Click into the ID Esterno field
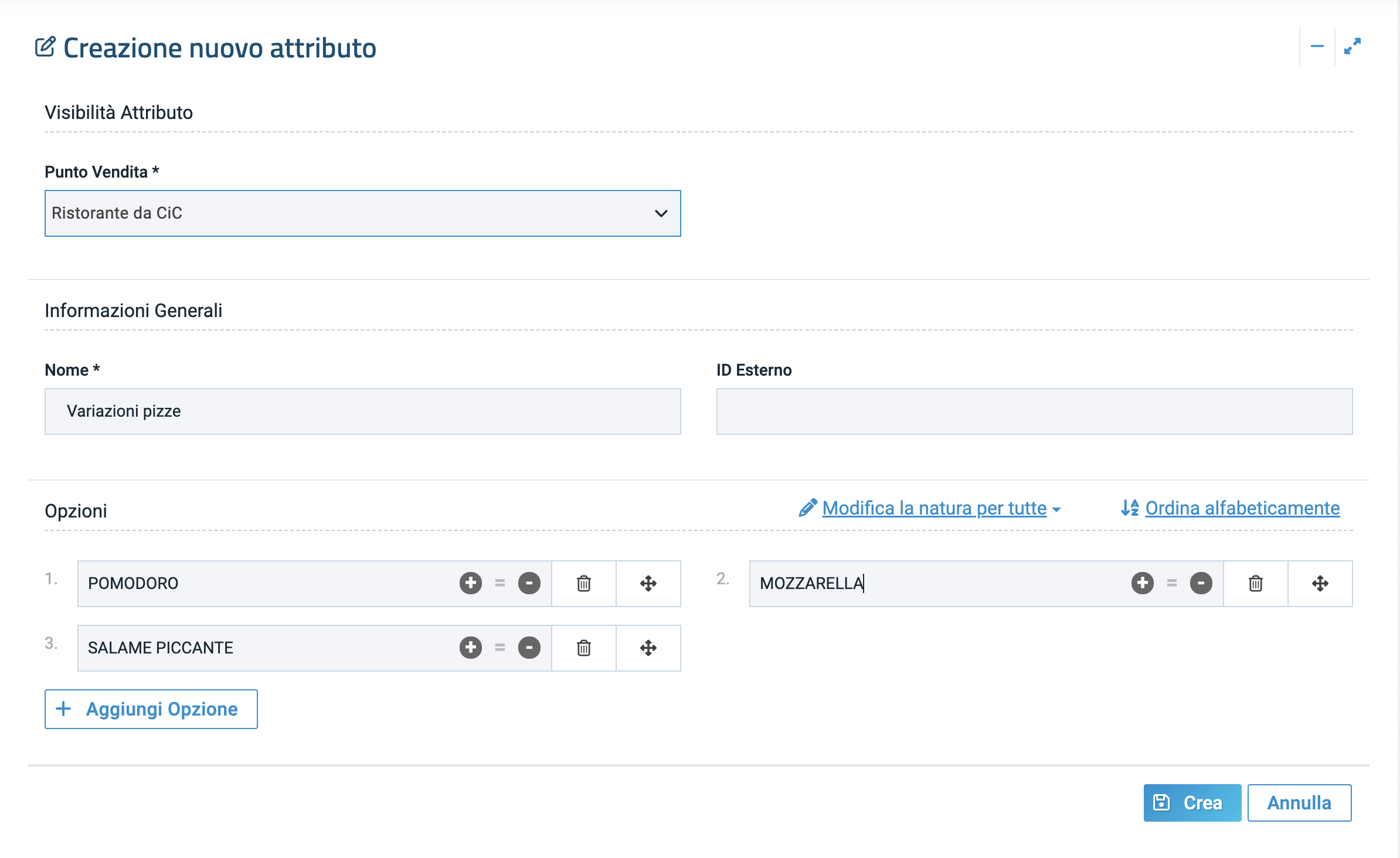This screenshot has width=1400, height=858. coord(1034,411)
